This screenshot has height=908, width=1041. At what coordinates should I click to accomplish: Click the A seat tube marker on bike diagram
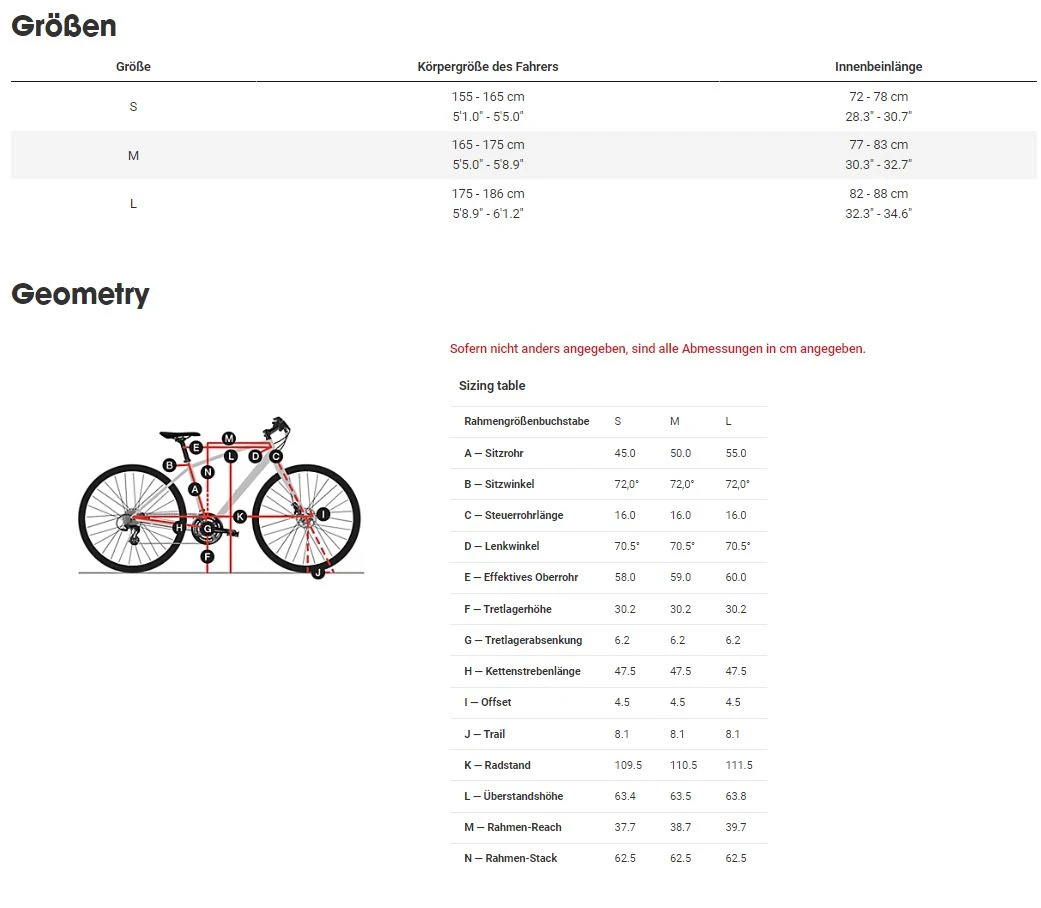(195, 489)
